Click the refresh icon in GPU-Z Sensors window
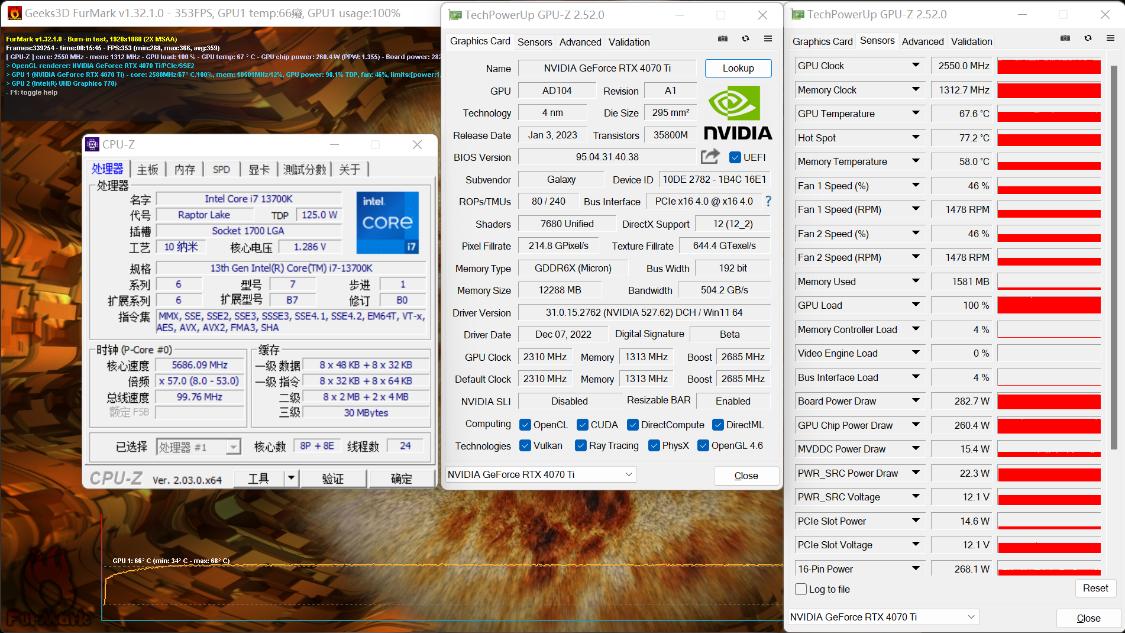 pyautogui.click(x=1086, y=37)
